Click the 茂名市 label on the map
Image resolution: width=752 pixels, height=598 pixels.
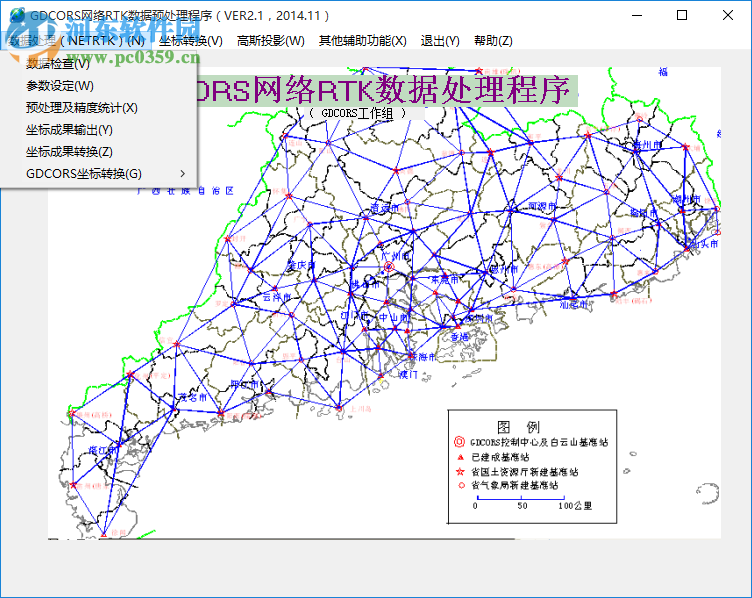(x=193, y=397)
